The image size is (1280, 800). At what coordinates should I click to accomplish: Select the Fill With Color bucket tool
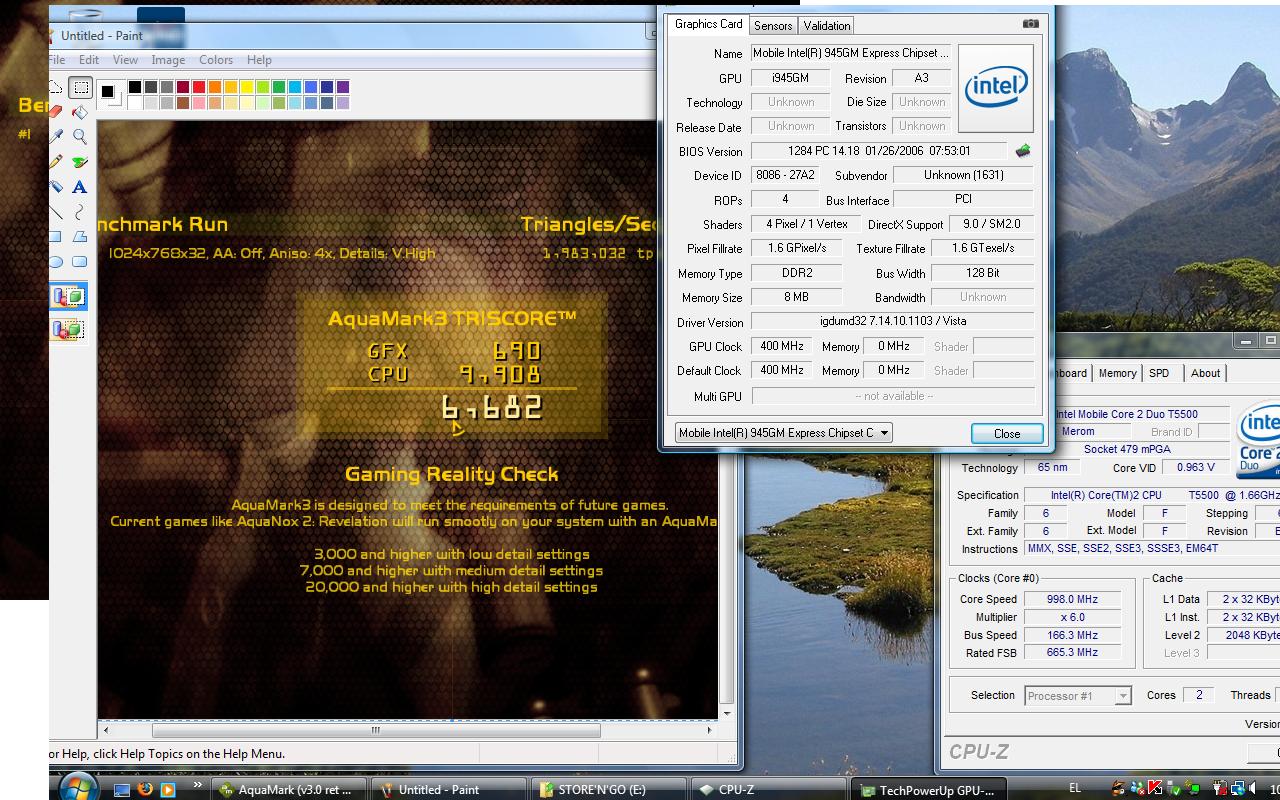pos(80,112)
